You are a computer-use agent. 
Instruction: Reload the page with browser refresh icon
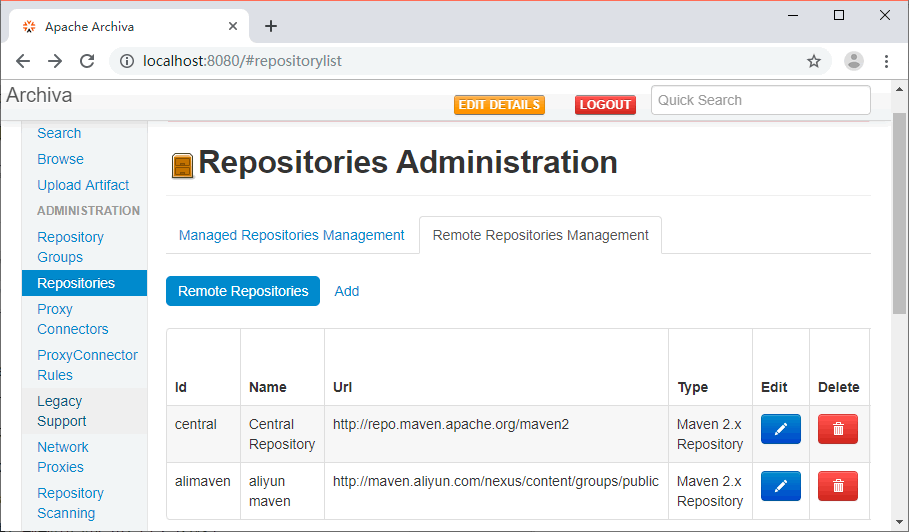click(x=87, y=61)
